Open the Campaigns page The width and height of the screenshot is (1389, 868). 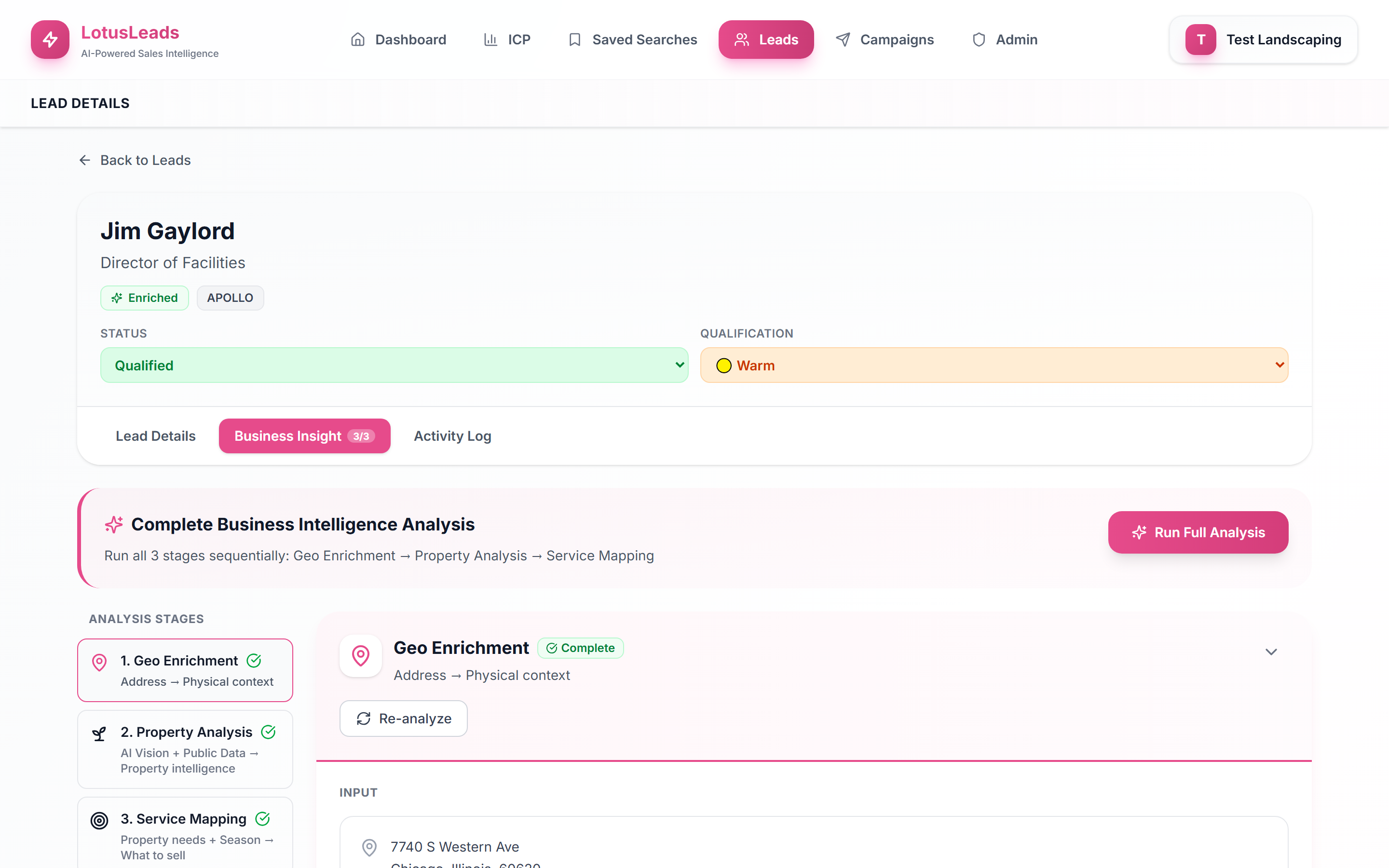[x=885, y=40]
